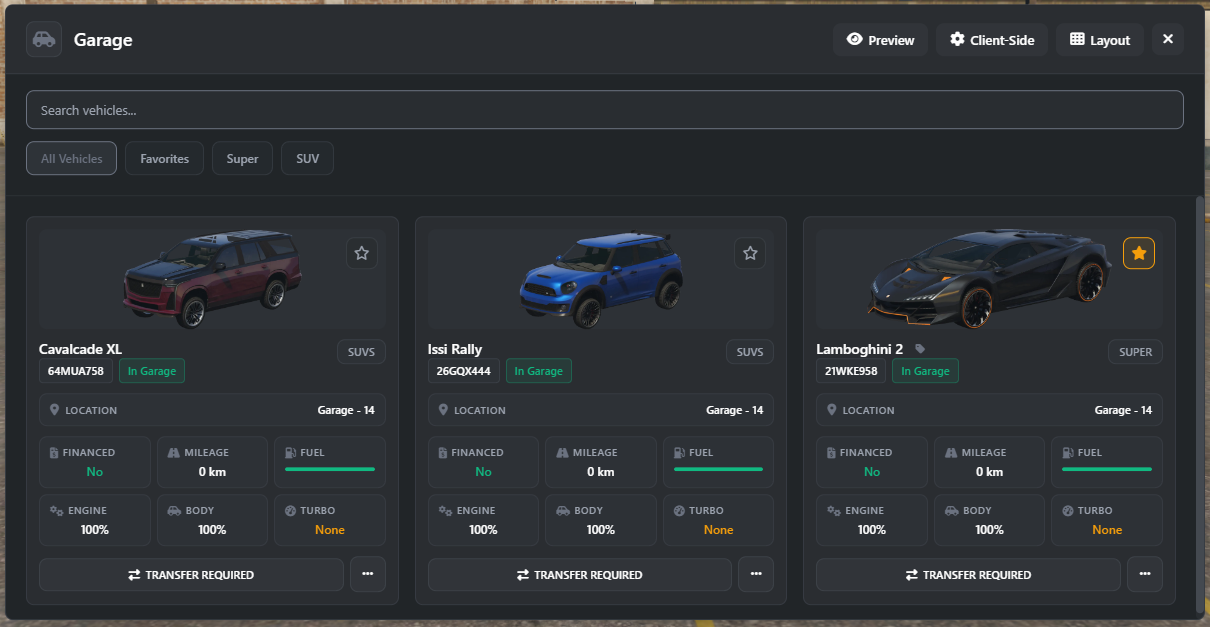Focus the Search vehicles input field
This screenshot has width=1210, height=627.
tap(604, 110)
